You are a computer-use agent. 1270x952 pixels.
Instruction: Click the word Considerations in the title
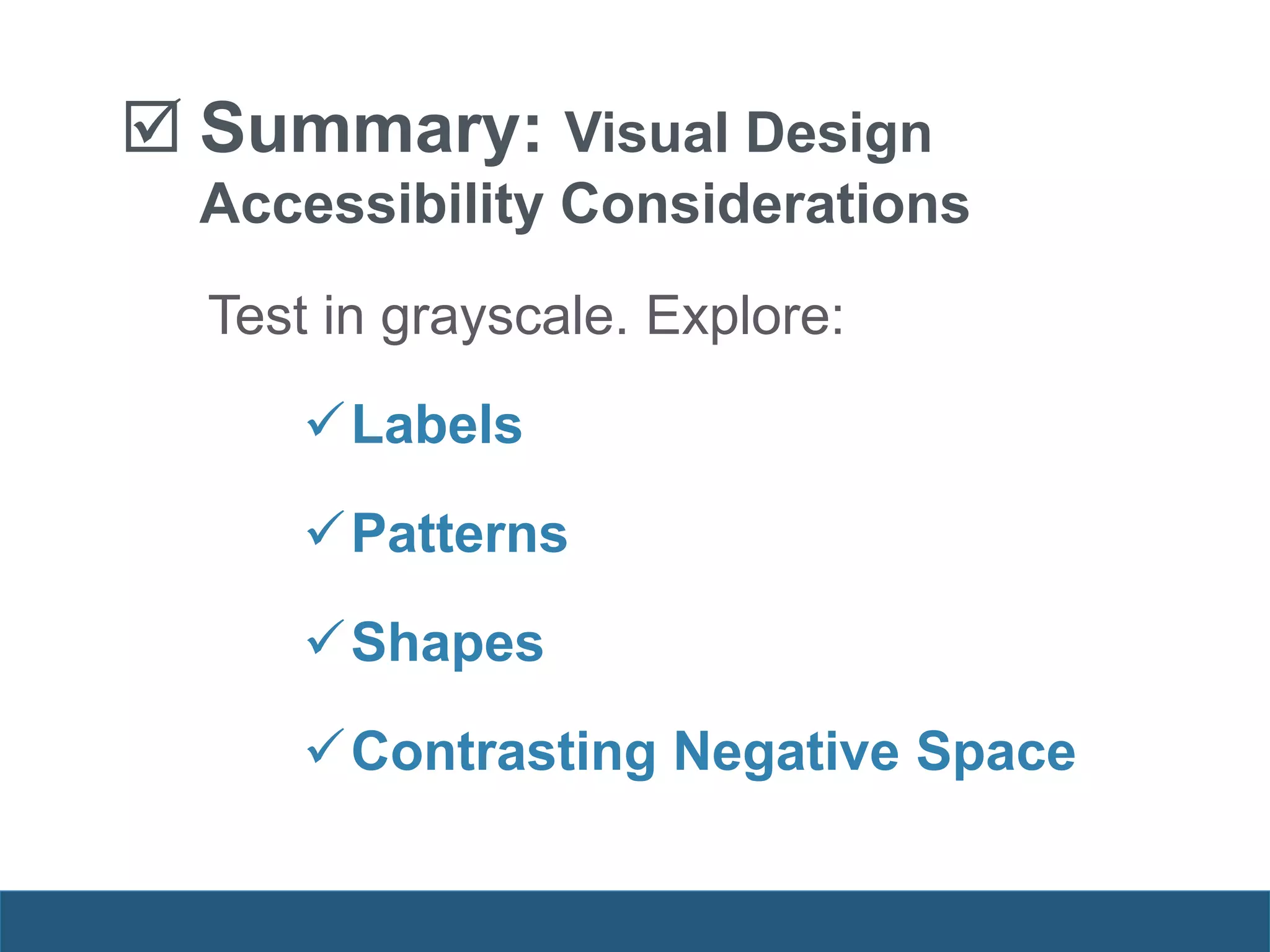click(x=765, y=204)
